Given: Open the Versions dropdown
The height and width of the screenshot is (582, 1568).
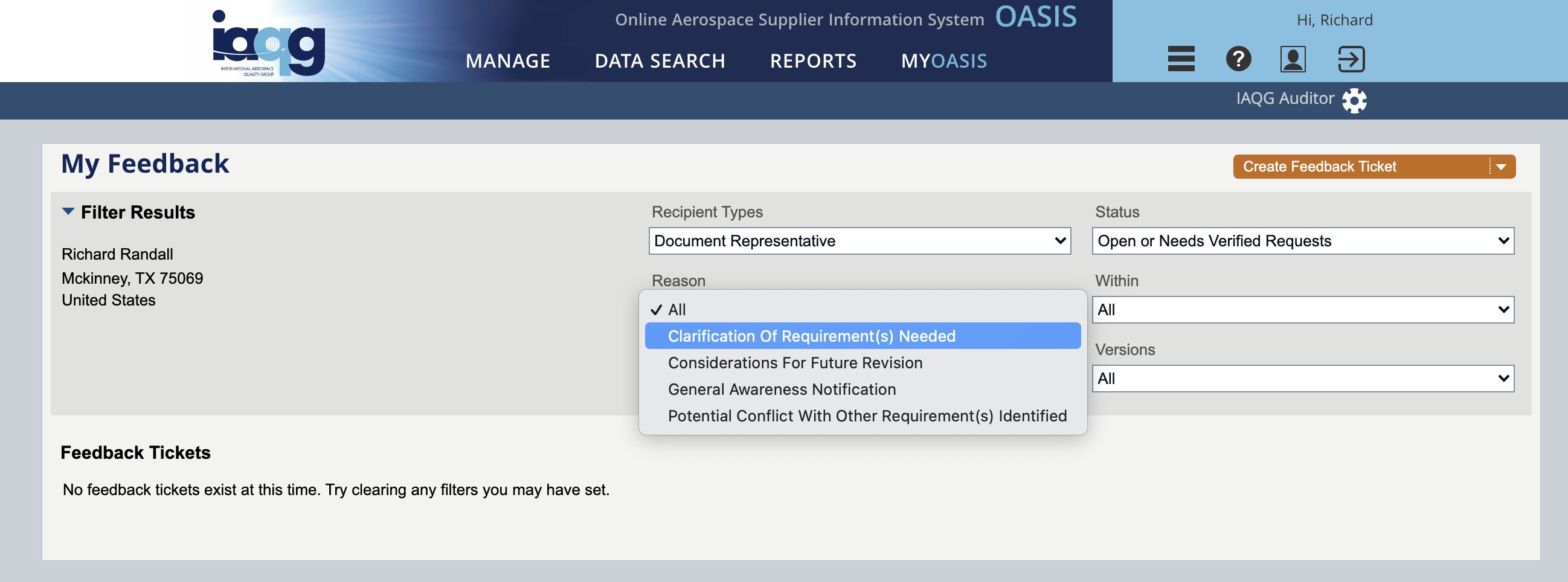Looking at the screenshot, I should (1303, 379).
